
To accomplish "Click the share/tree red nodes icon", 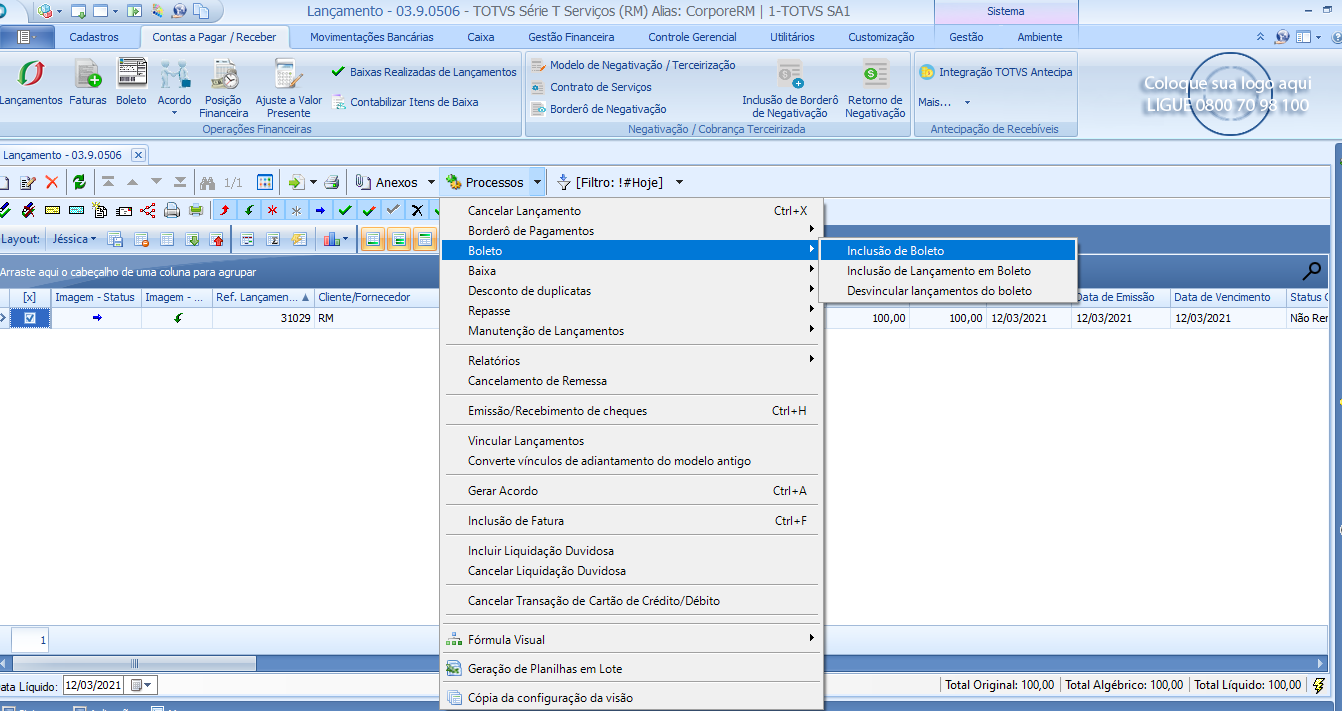I will pos(148,210).
